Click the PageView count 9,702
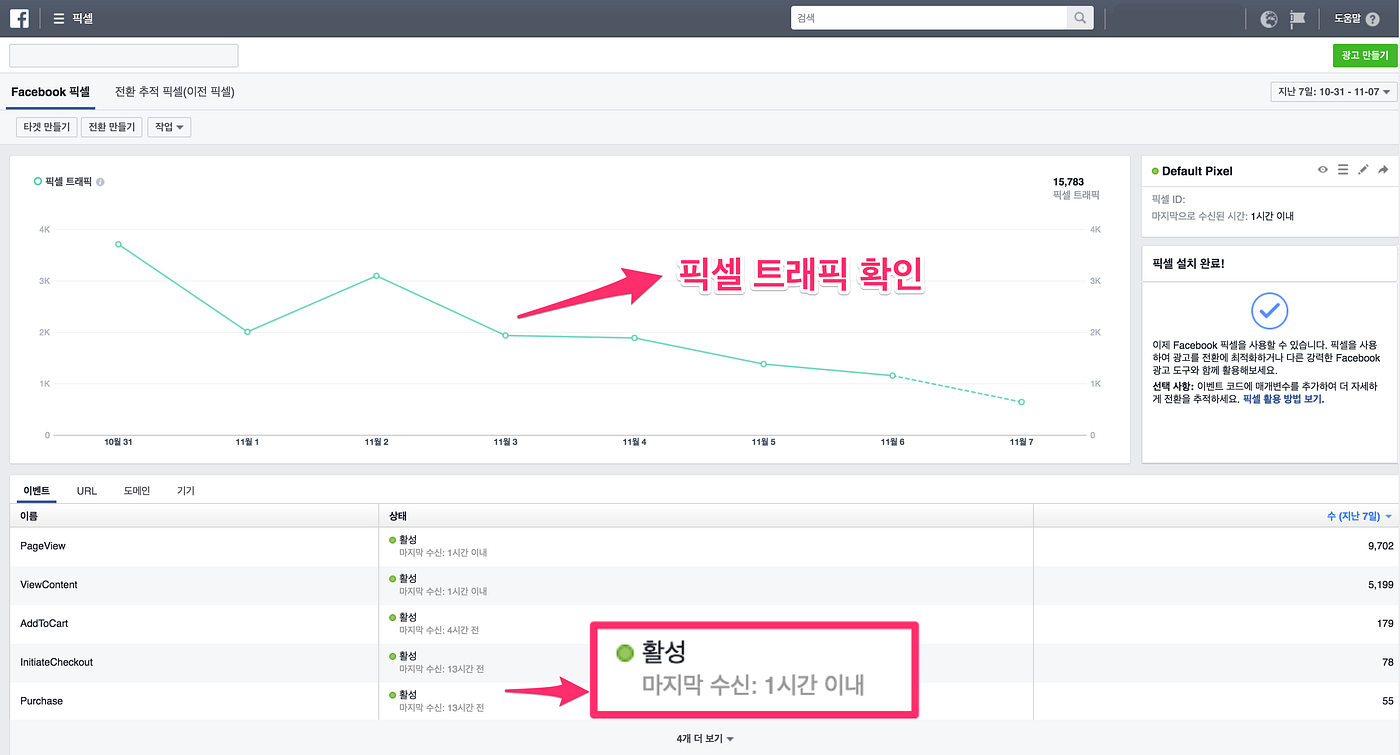The image size is (1400, 755). tap(1380, 546)
